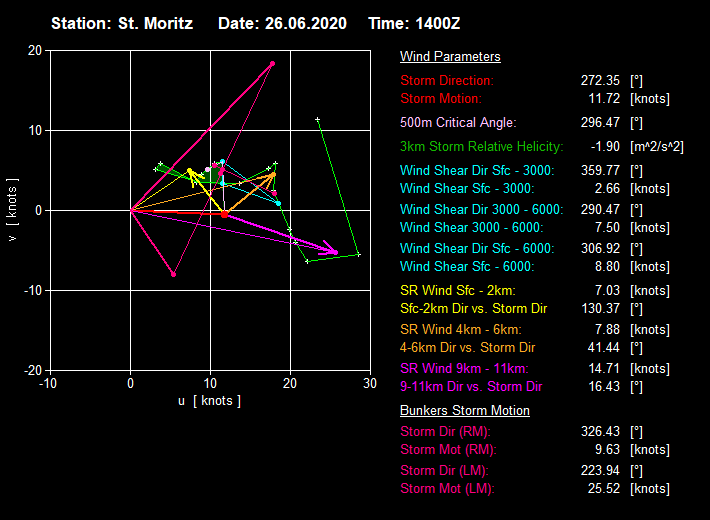Viewport: 710px width, 520px height.
Task: Click the Storm Mot (LM) value 25.52
Action: coord(601,489)
